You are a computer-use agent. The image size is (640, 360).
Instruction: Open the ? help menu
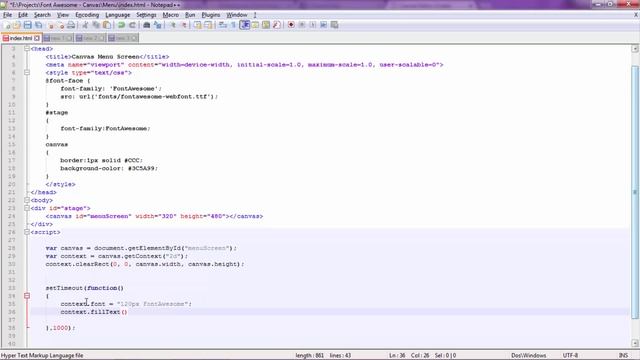tap(255, 15)
